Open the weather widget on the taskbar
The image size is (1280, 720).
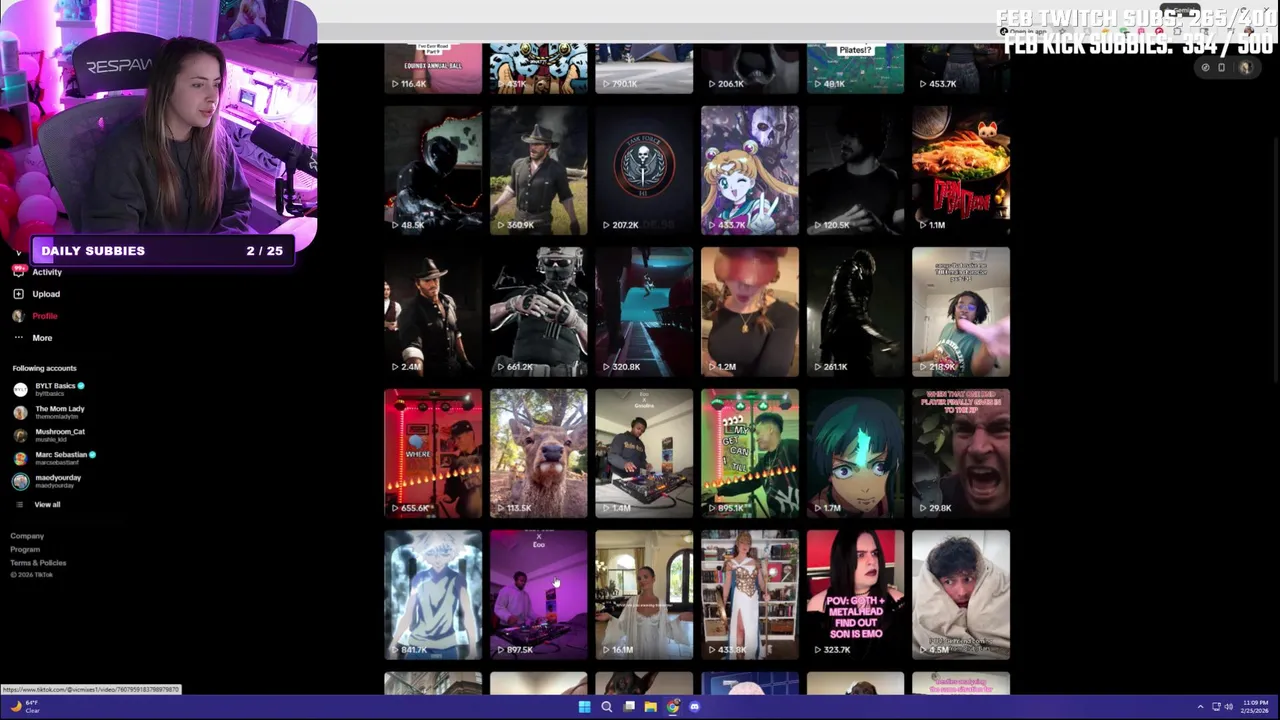click(x=25, y=707)
